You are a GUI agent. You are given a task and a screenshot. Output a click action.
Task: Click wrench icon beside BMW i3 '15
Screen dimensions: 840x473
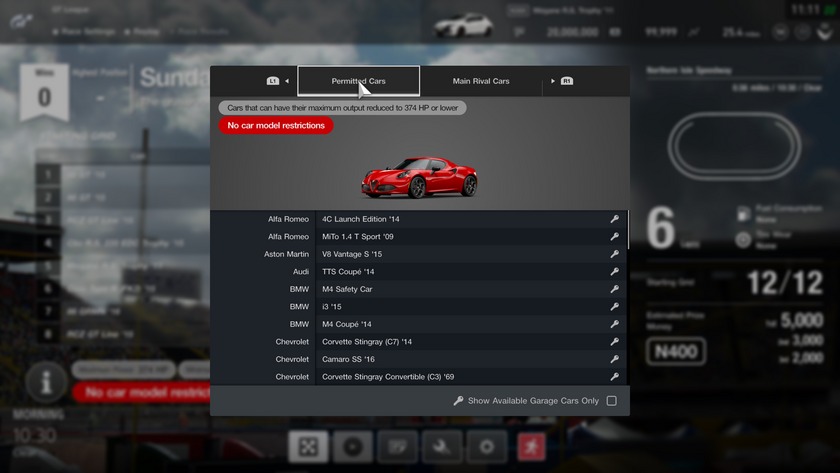tap(614, 307)
